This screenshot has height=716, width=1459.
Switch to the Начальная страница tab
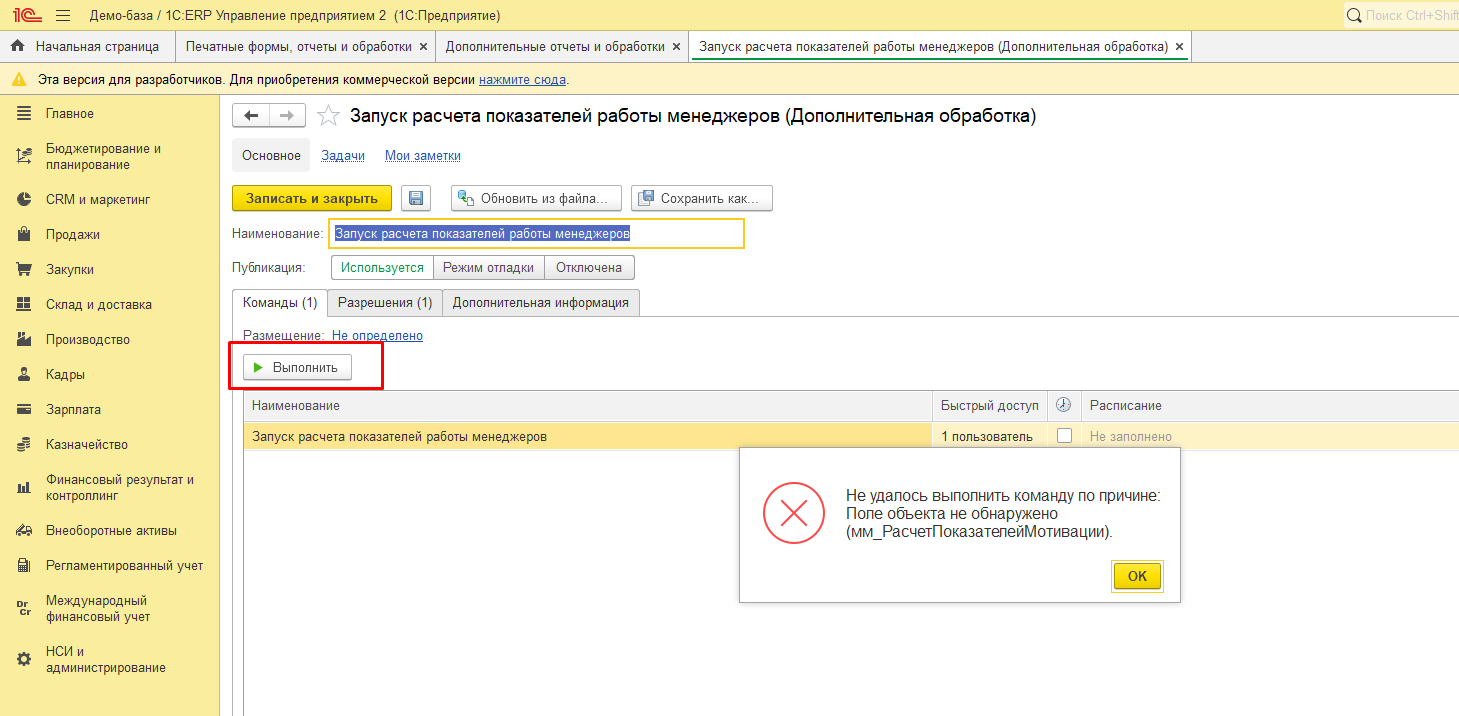click(x=87, y=47)
